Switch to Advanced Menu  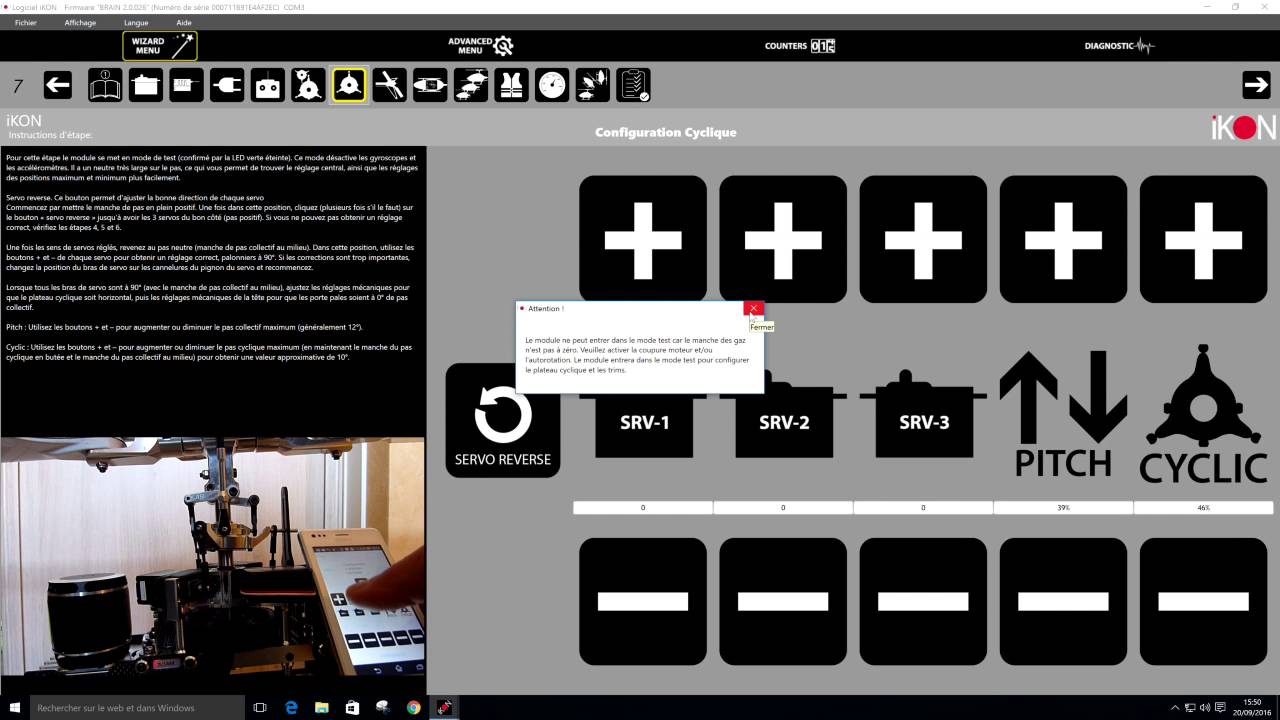pos(480,46)
